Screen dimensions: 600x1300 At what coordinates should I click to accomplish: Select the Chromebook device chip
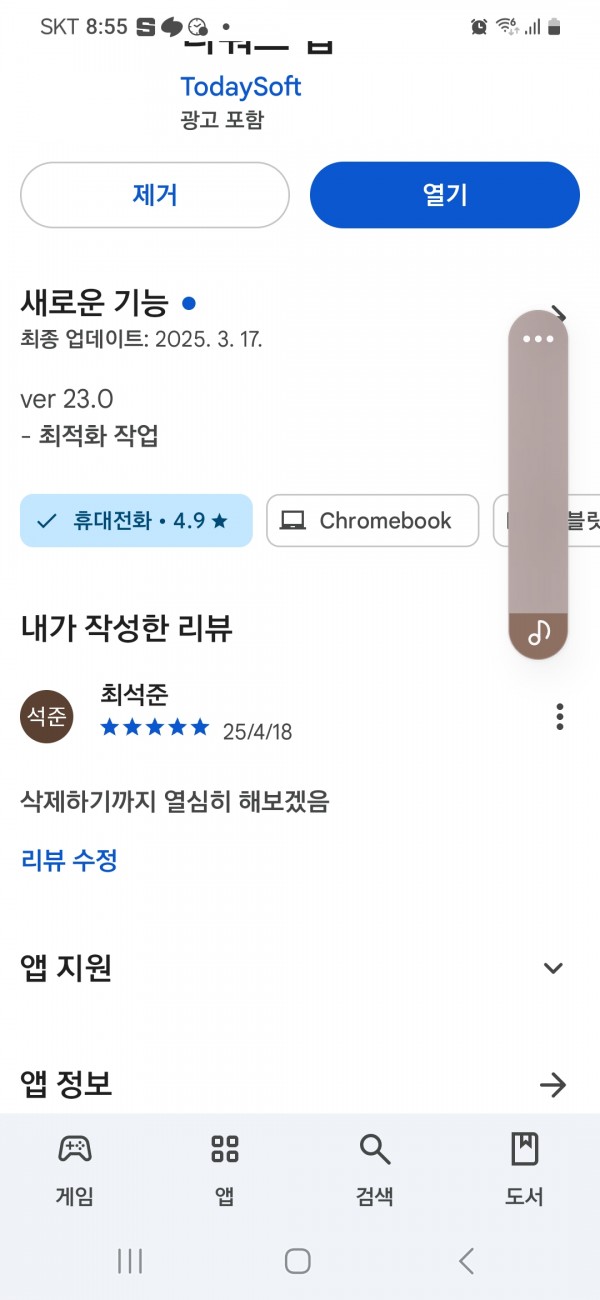point(372,521)
